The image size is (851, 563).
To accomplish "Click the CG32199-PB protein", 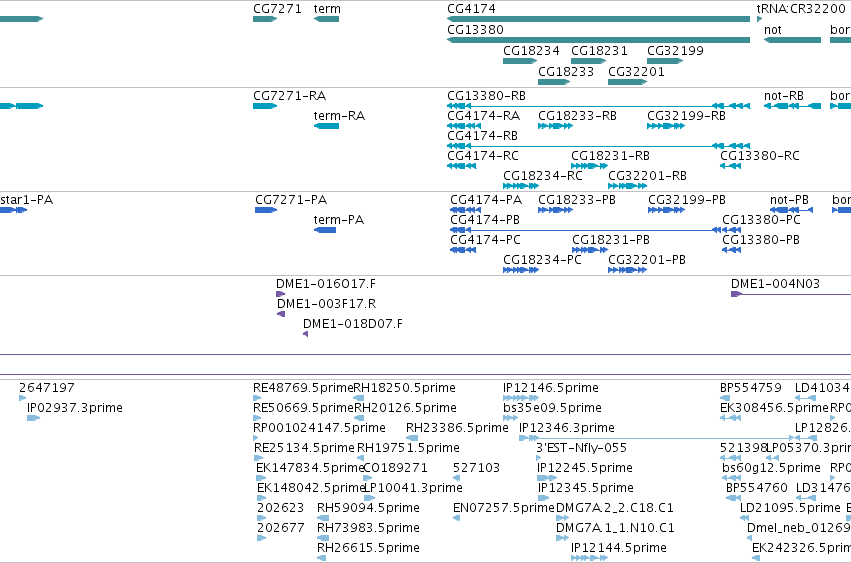I will click(666, 210).
